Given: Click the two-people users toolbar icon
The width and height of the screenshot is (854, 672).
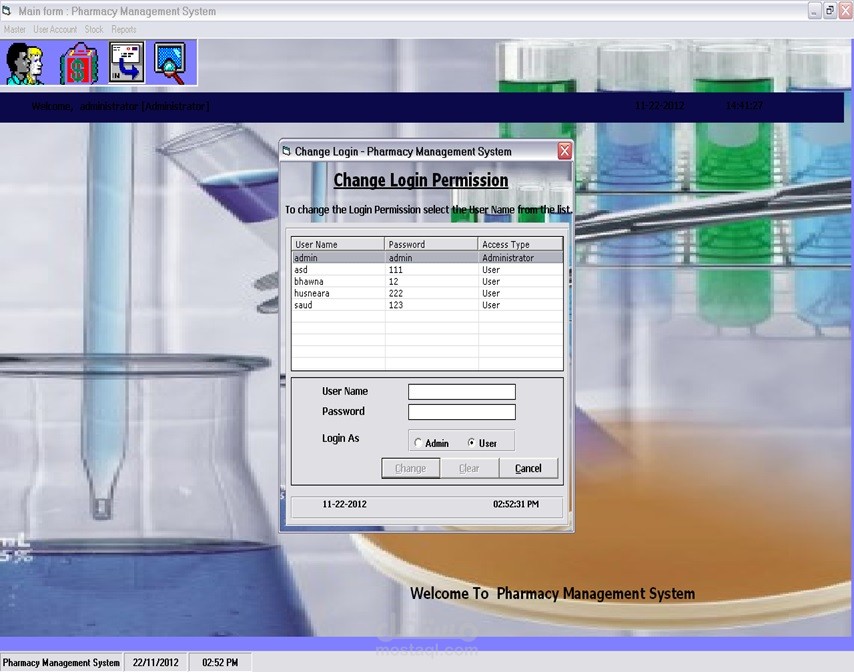Looking at the screenshot, I should pos(25,64).
